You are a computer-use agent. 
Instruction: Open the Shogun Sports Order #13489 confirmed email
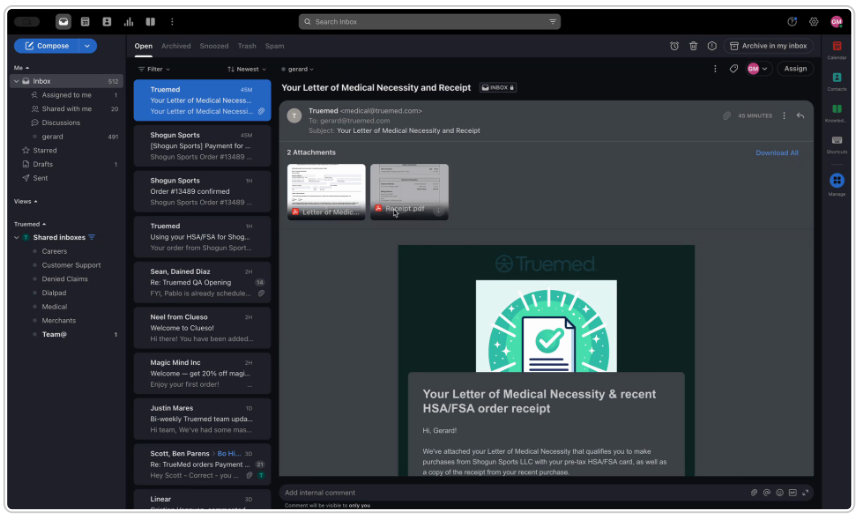[202, 191]
